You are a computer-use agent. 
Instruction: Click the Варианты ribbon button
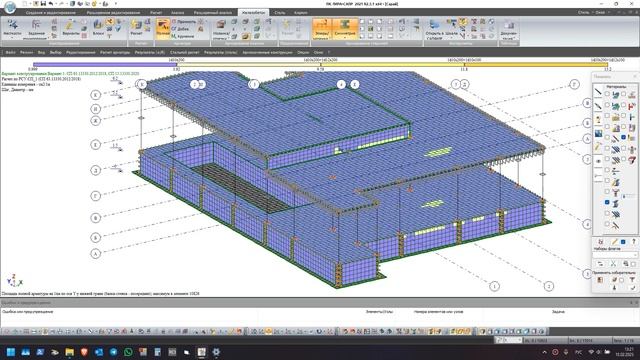[x=71, y=28]
